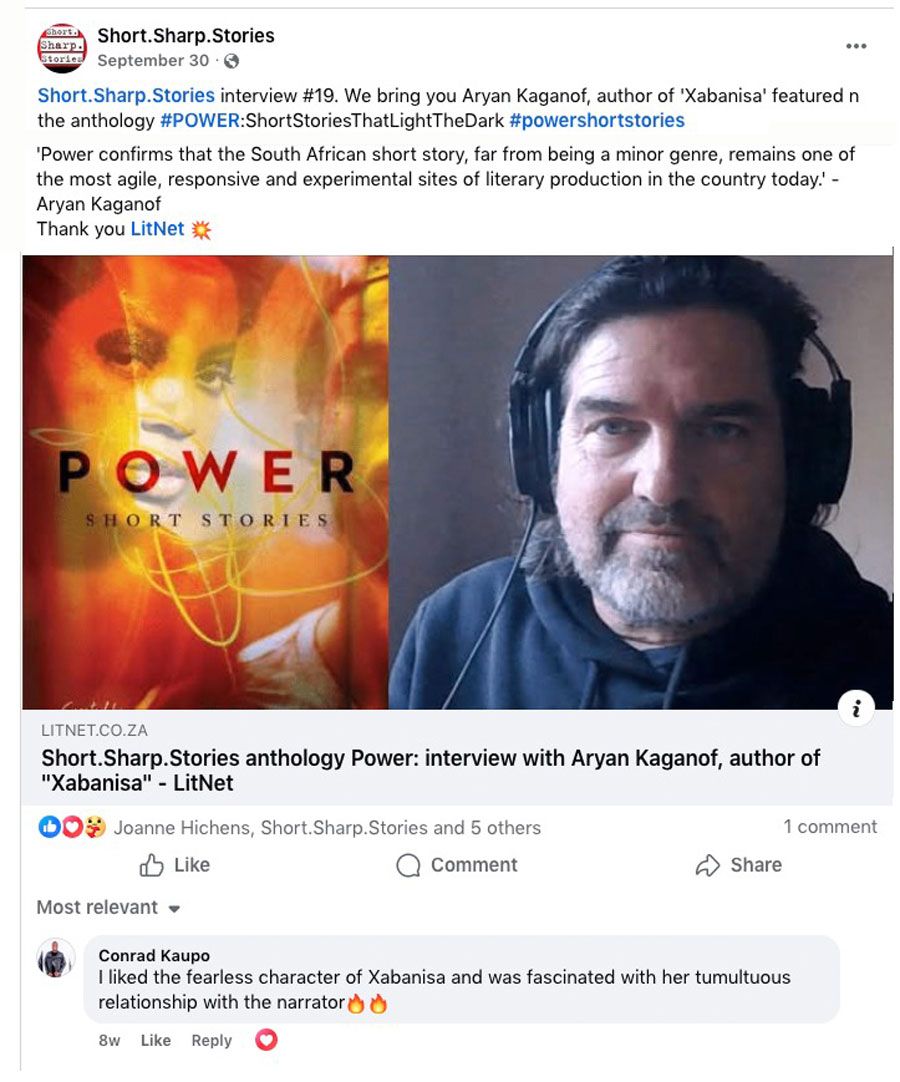Open the LitNet interview article title

(x=431, y=770)
